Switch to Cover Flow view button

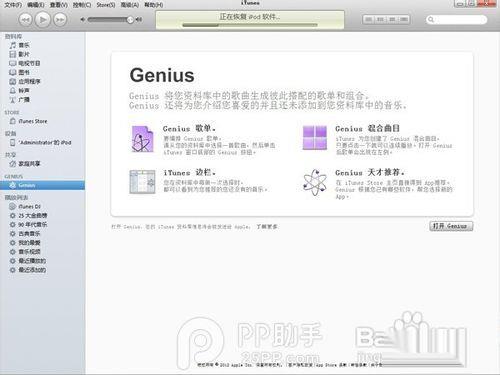(x=404, y=19)
